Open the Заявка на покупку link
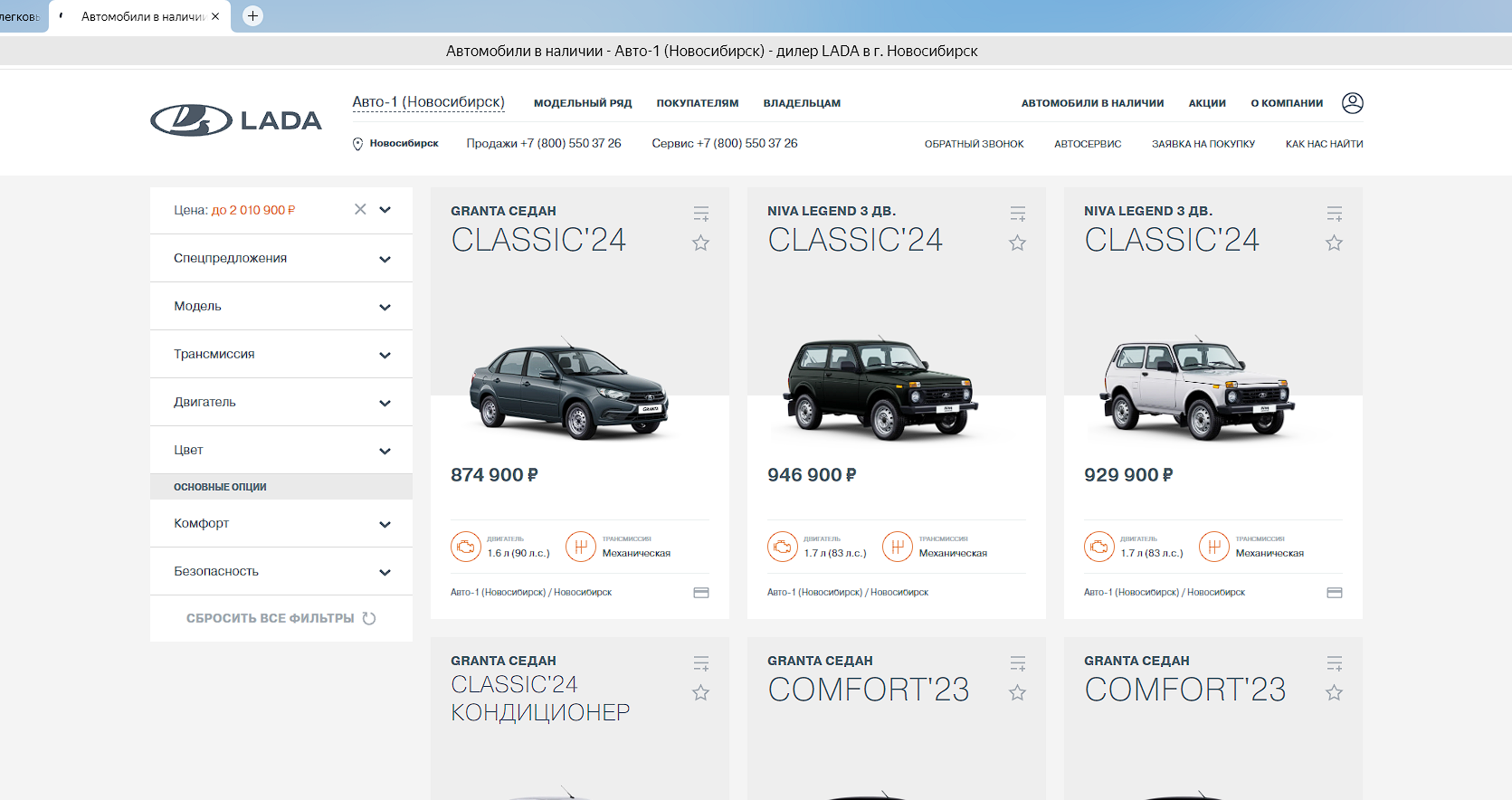This screenshot has width=1512, height=800. coord(1203,144)
